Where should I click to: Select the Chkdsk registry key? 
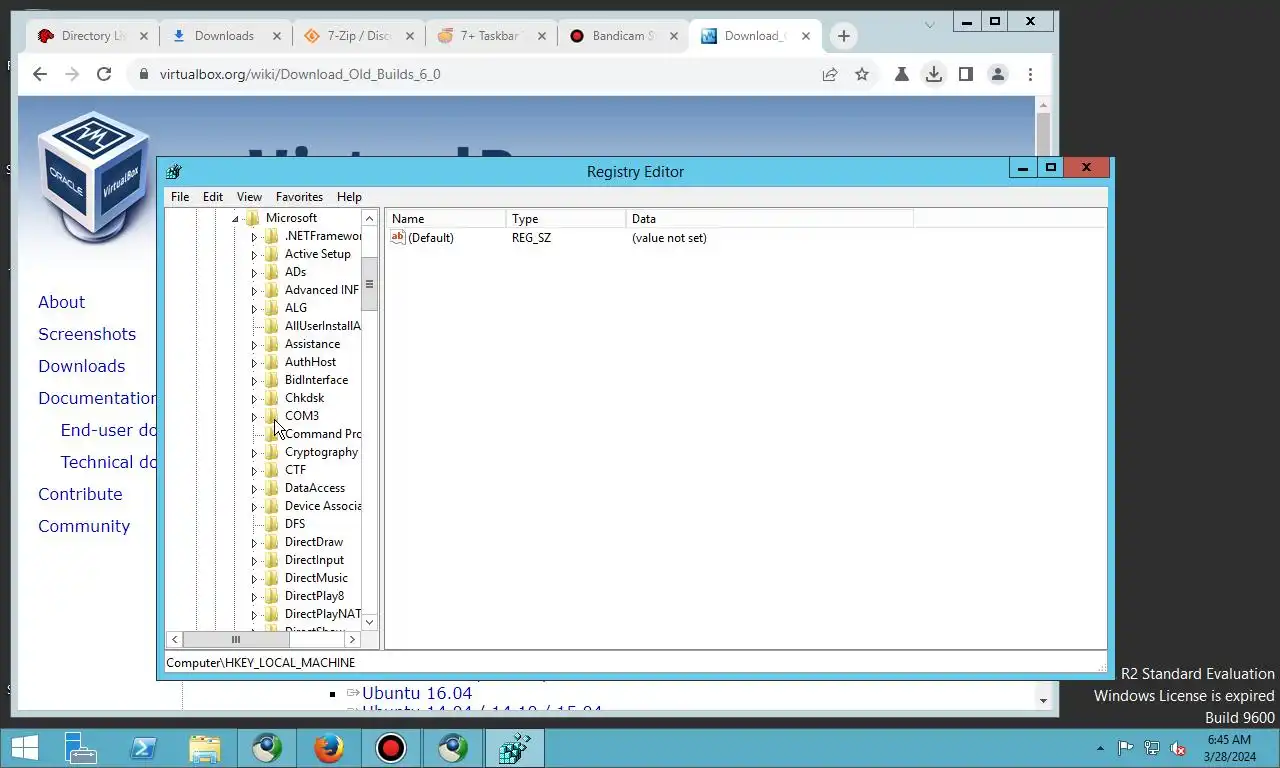(304, 398)
